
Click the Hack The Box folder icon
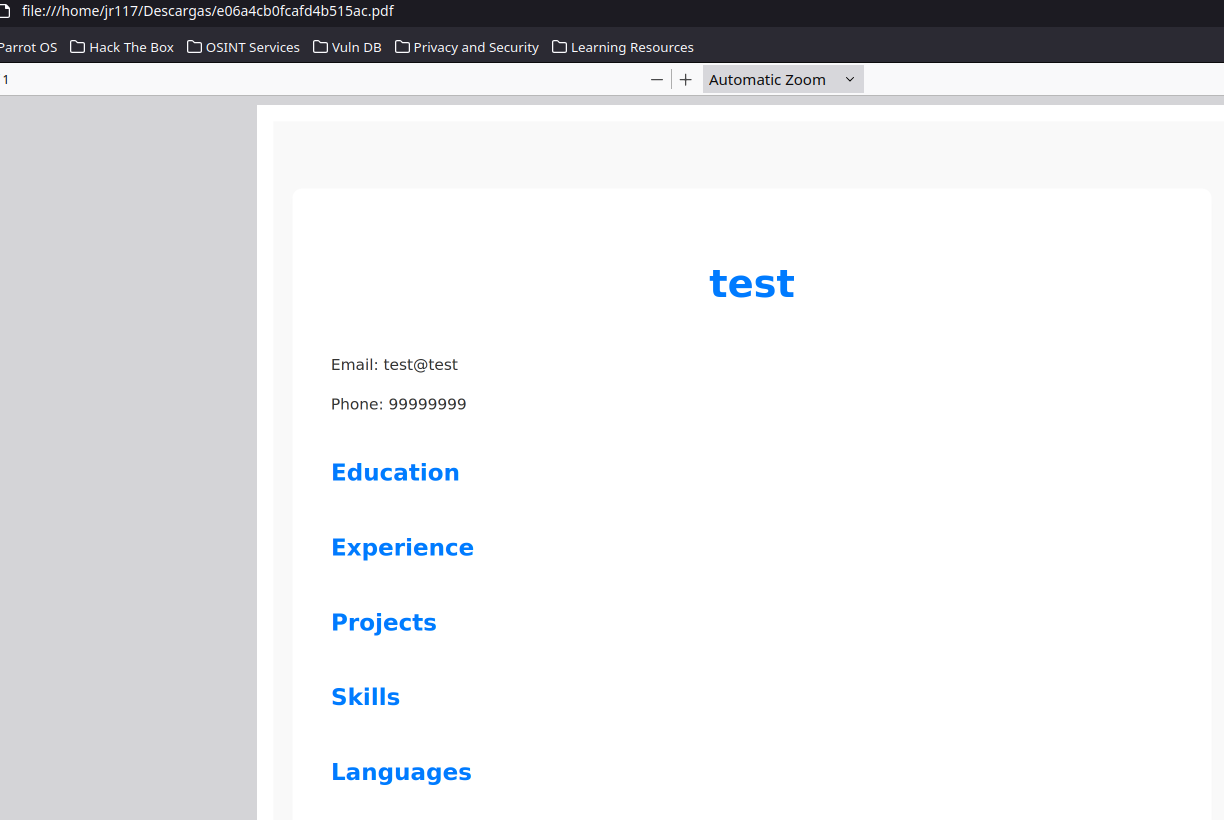pyautogui.click(x=77, y=47)
